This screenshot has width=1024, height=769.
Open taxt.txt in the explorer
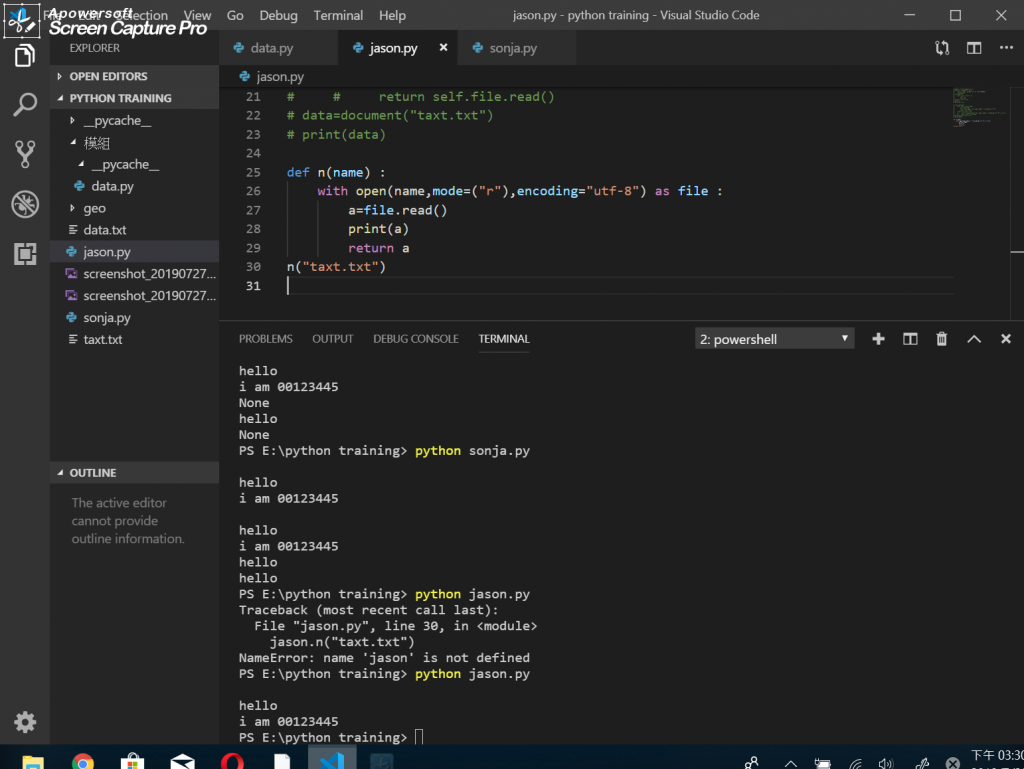[102, 340]
